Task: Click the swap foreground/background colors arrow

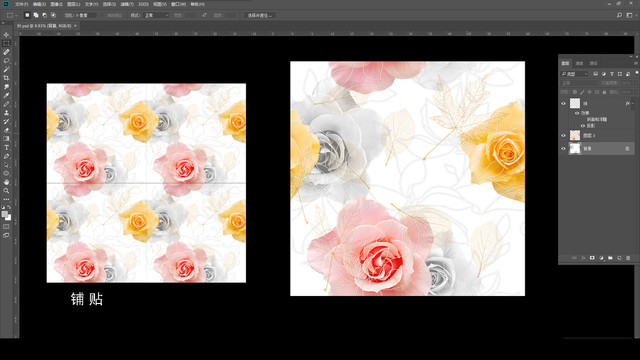Action: coord(9,207)
